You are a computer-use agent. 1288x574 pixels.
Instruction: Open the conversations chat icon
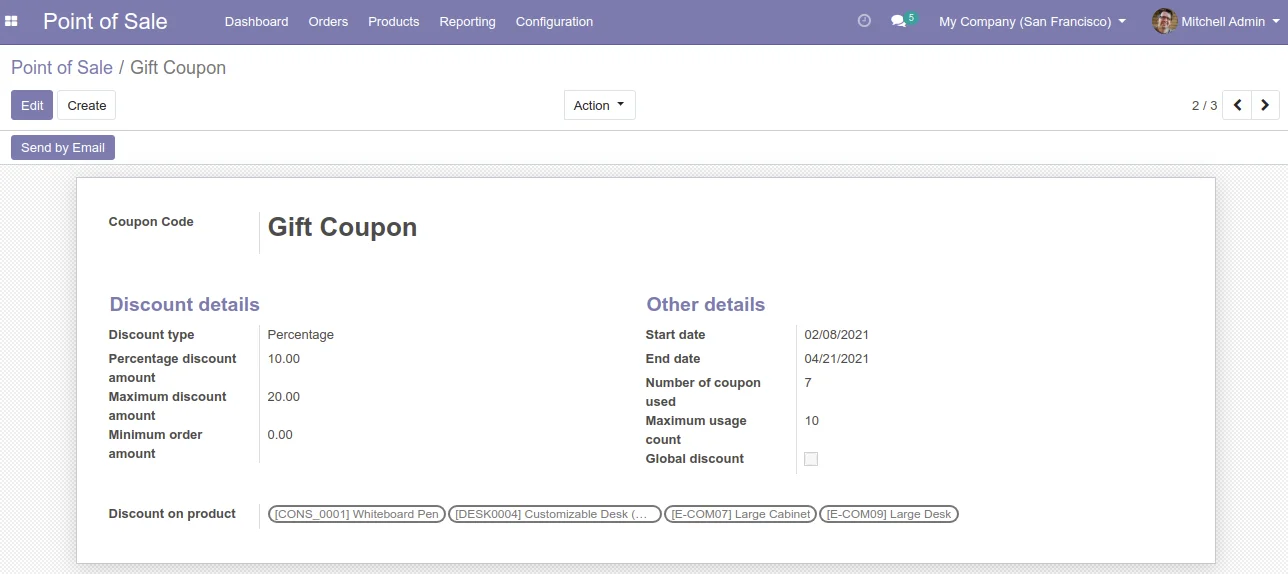[898, 21]
